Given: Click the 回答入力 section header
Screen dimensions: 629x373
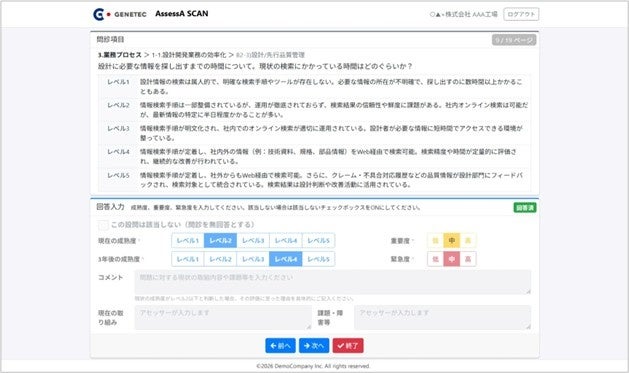Looking at the screenshot, I should [110, 207].
